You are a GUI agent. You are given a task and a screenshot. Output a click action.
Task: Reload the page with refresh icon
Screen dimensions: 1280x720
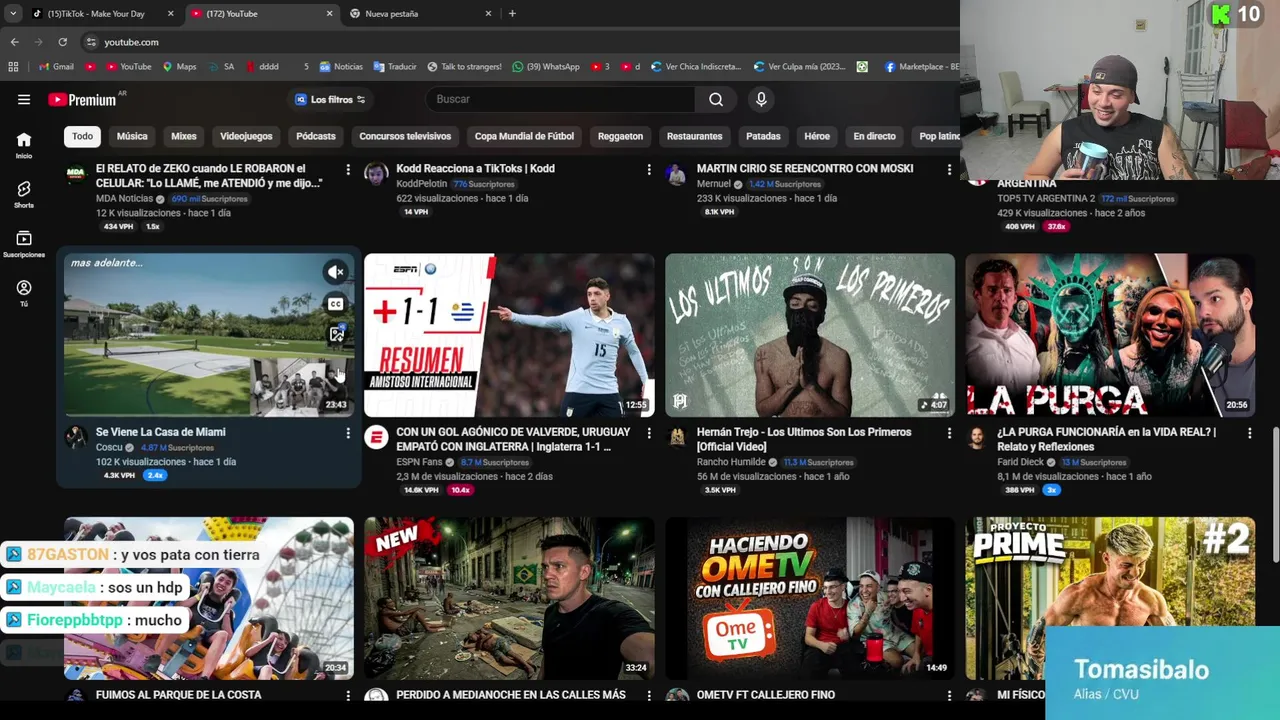(62, 42)
